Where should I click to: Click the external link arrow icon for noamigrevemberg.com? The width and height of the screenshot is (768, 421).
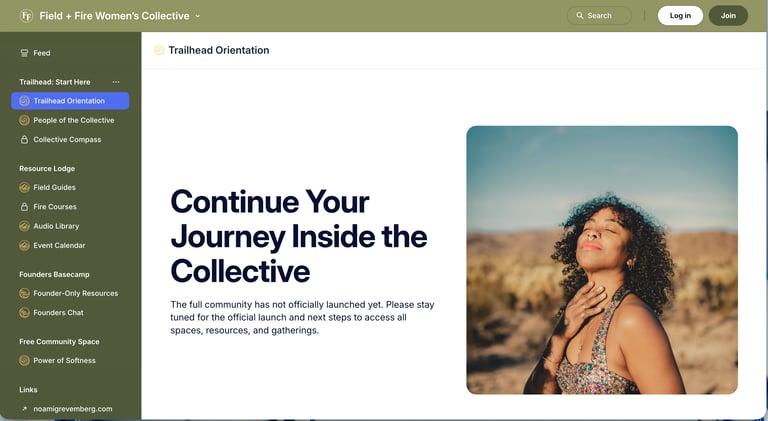point(25,409)
